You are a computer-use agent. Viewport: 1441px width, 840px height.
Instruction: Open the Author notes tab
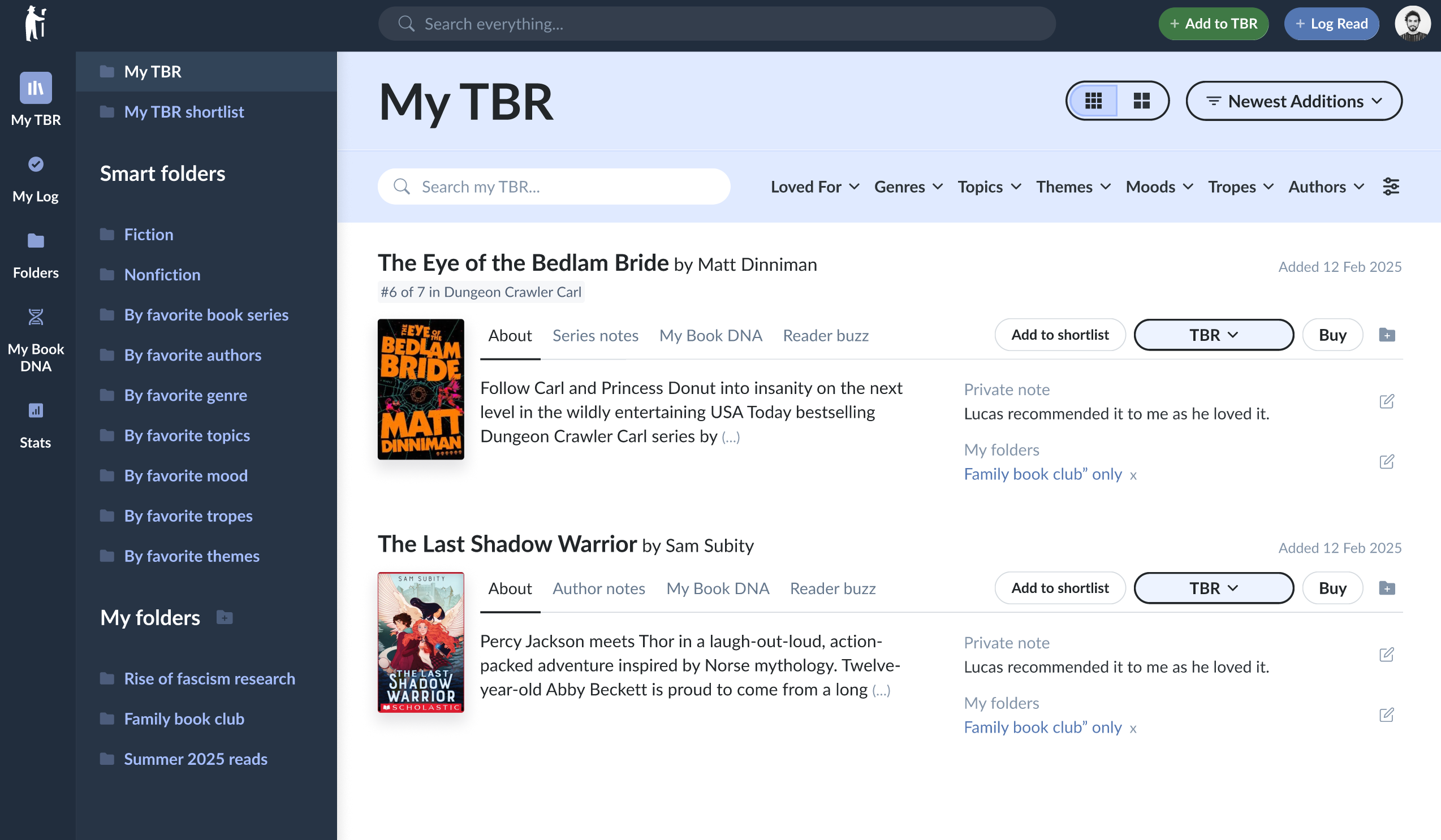click(x=598, y=588)
